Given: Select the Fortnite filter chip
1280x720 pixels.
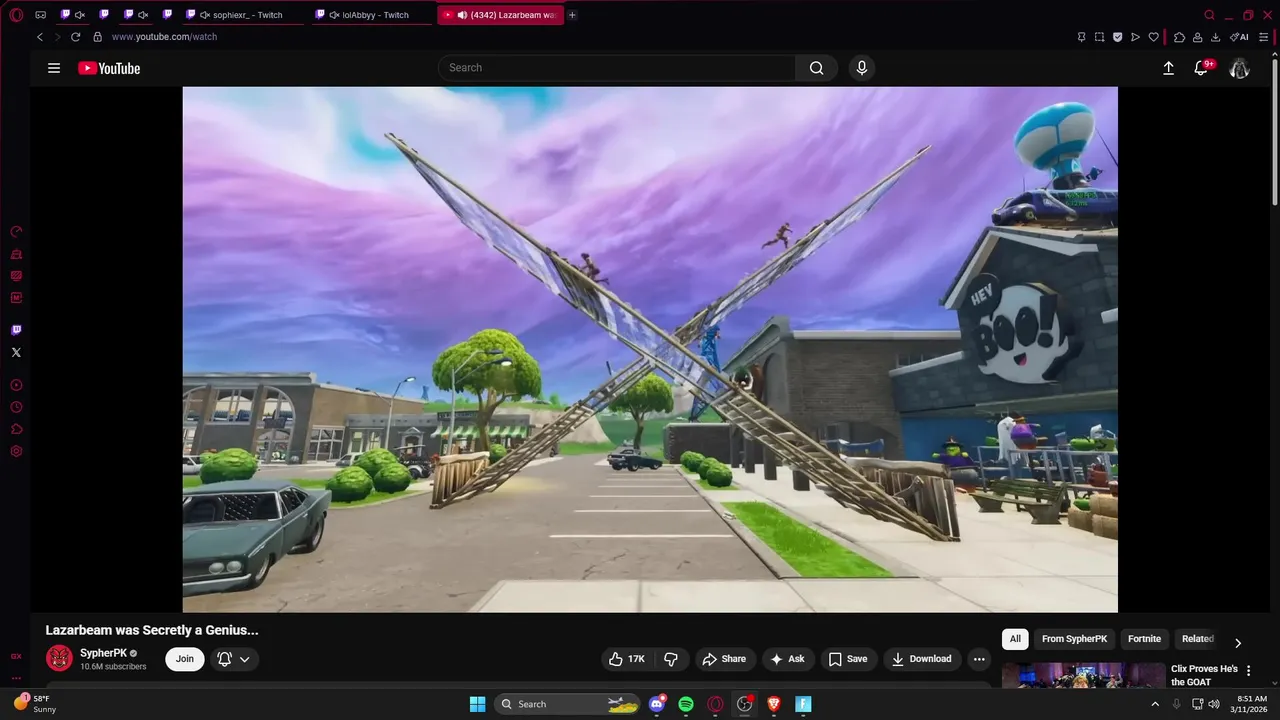Looking at the screenshot, I should pos(1144,639).
